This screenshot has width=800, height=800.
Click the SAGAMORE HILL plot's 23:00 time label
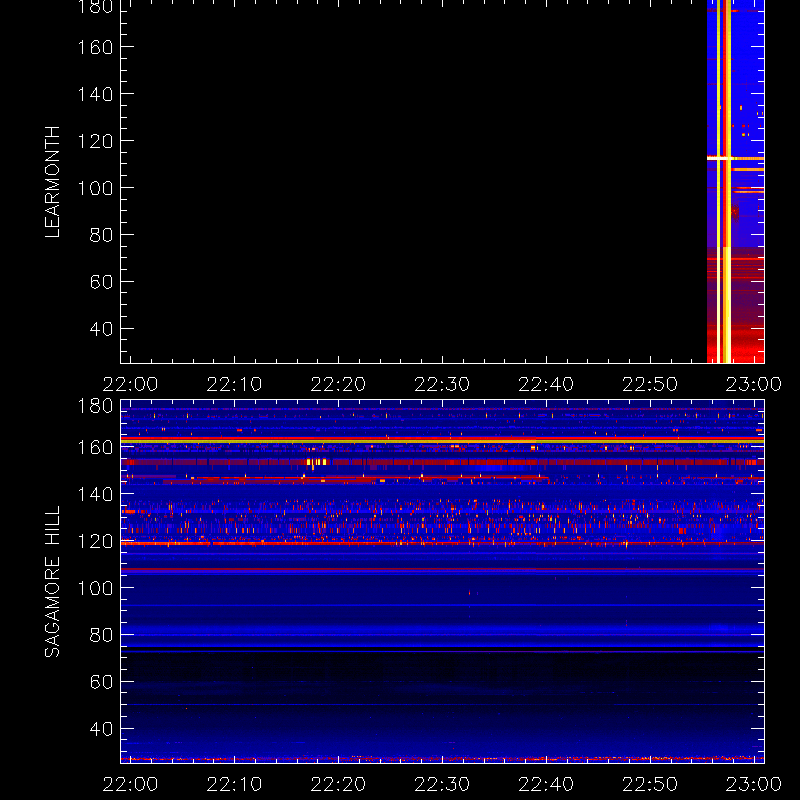[x=754, y=784]
